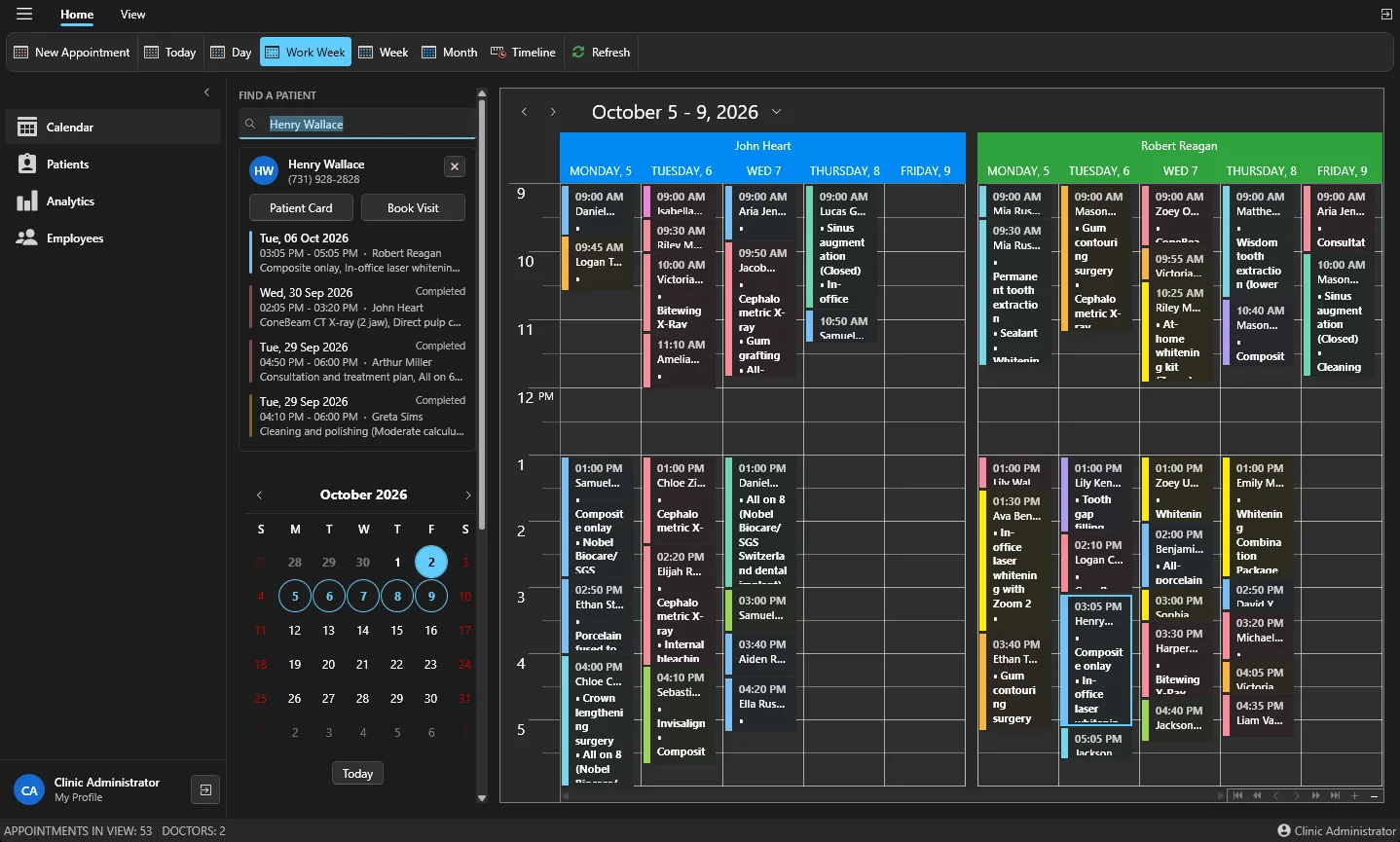
Task: Go to next resource in navigator
Action: 1297,795
